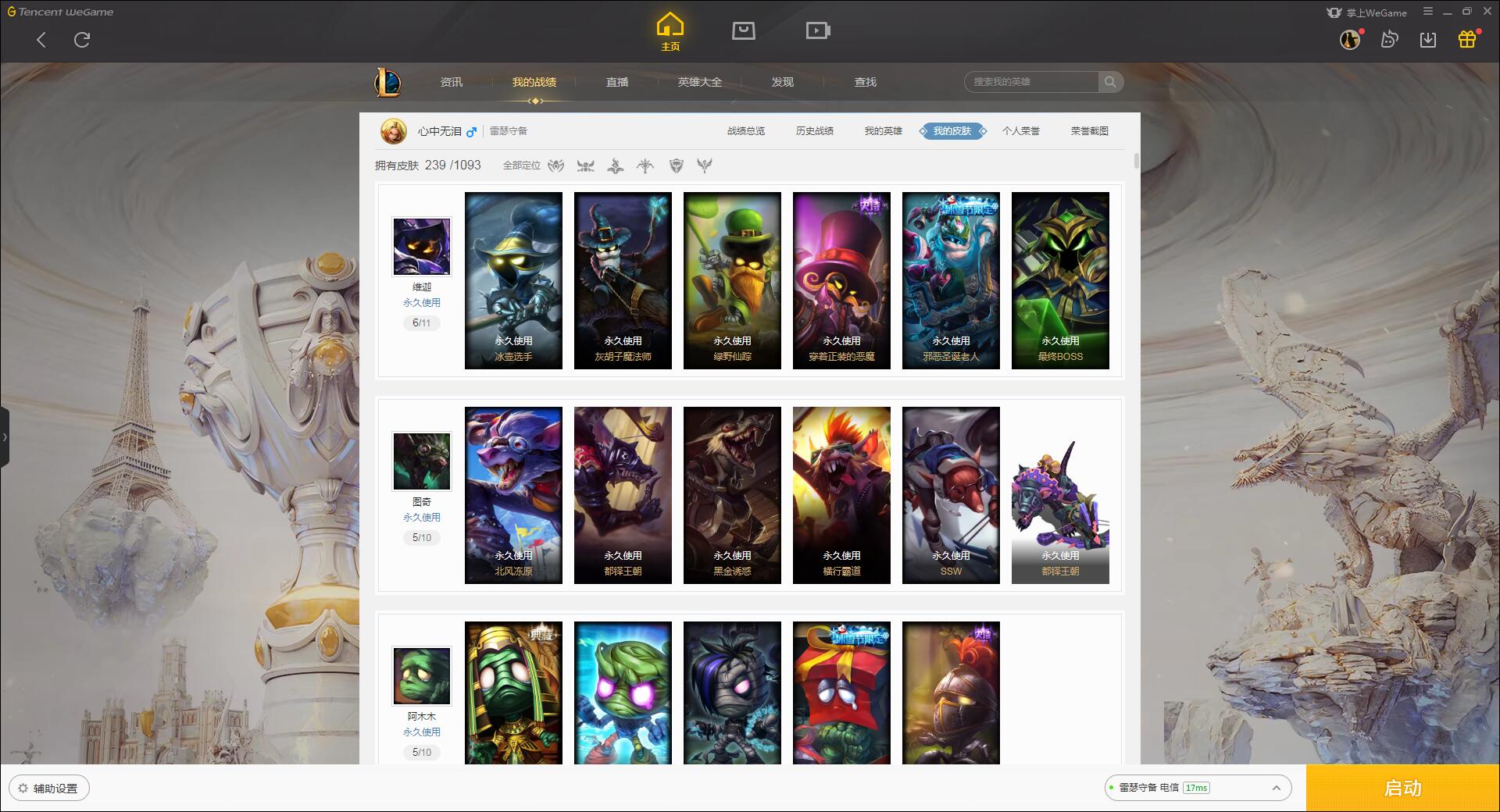Filter skins by the third role icon
Viewport: 1500px width, 812px height.
(x=616, y=166)
